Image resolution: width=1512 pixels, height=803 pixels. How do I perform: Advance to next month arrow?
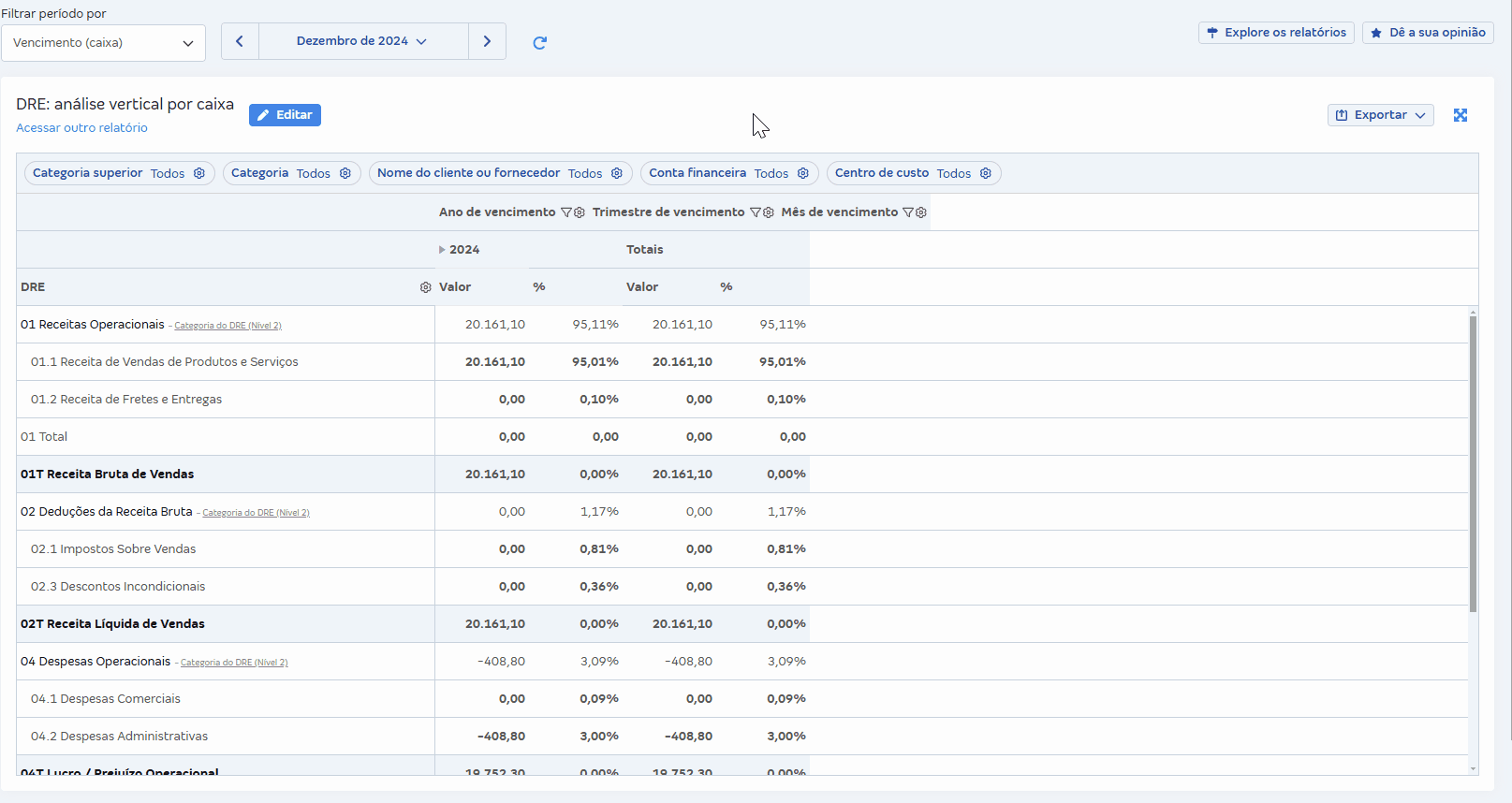click(487, 41)
